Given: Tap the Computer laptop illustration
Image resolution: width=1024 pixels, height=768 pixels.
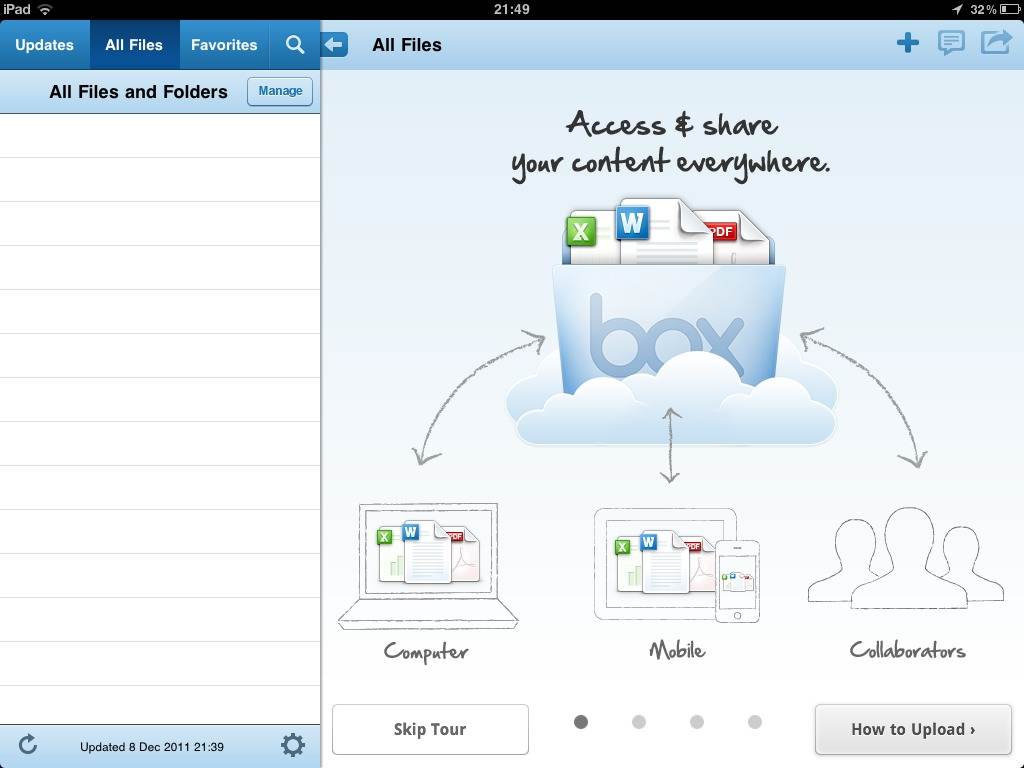Looking at the screenshot, I should coord(428,566).
